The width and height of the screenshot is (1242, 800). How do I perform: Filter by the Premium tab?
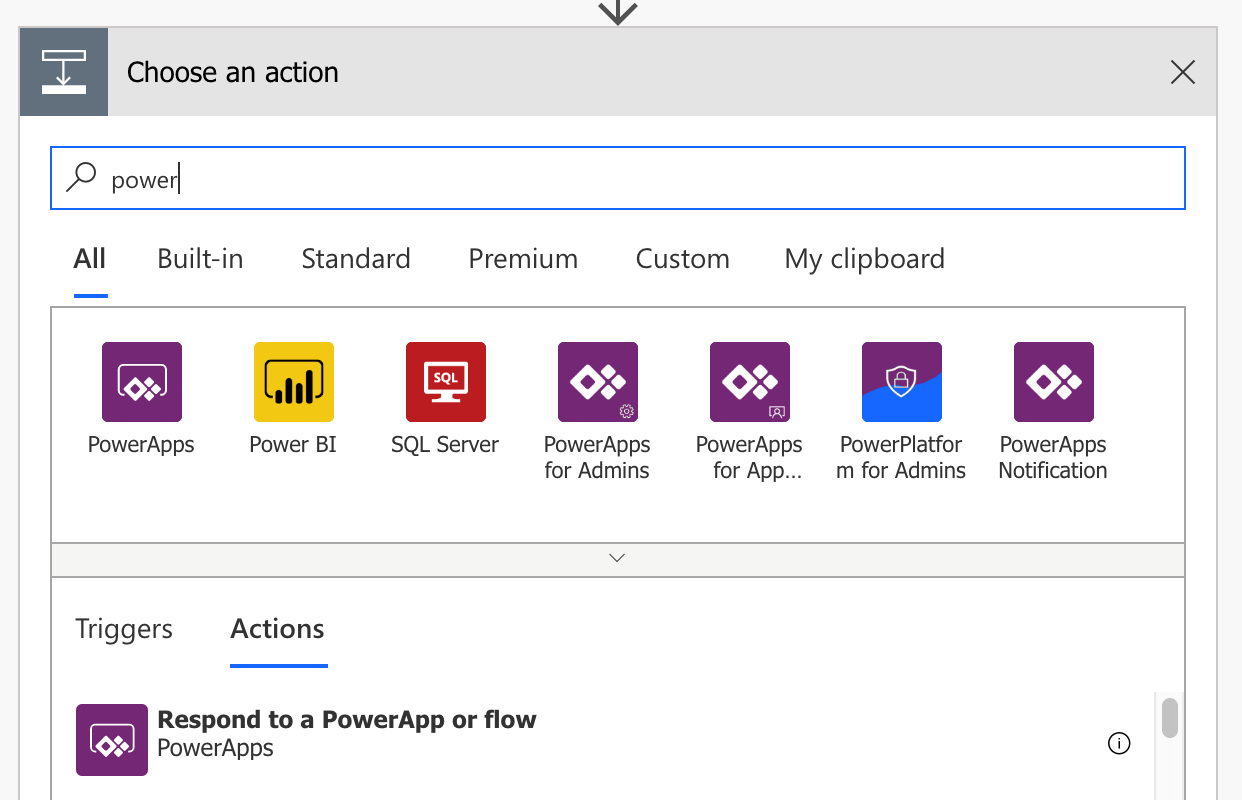click(x=523, y=259)
